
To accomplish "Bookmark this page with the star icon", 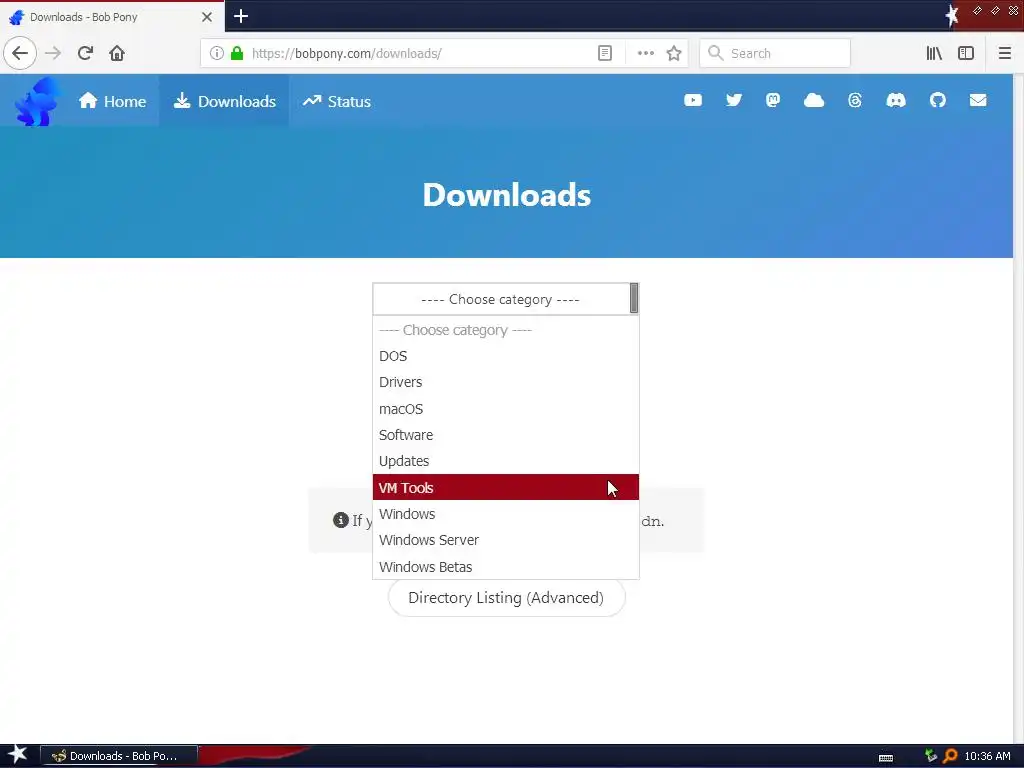I will point(674,53).
